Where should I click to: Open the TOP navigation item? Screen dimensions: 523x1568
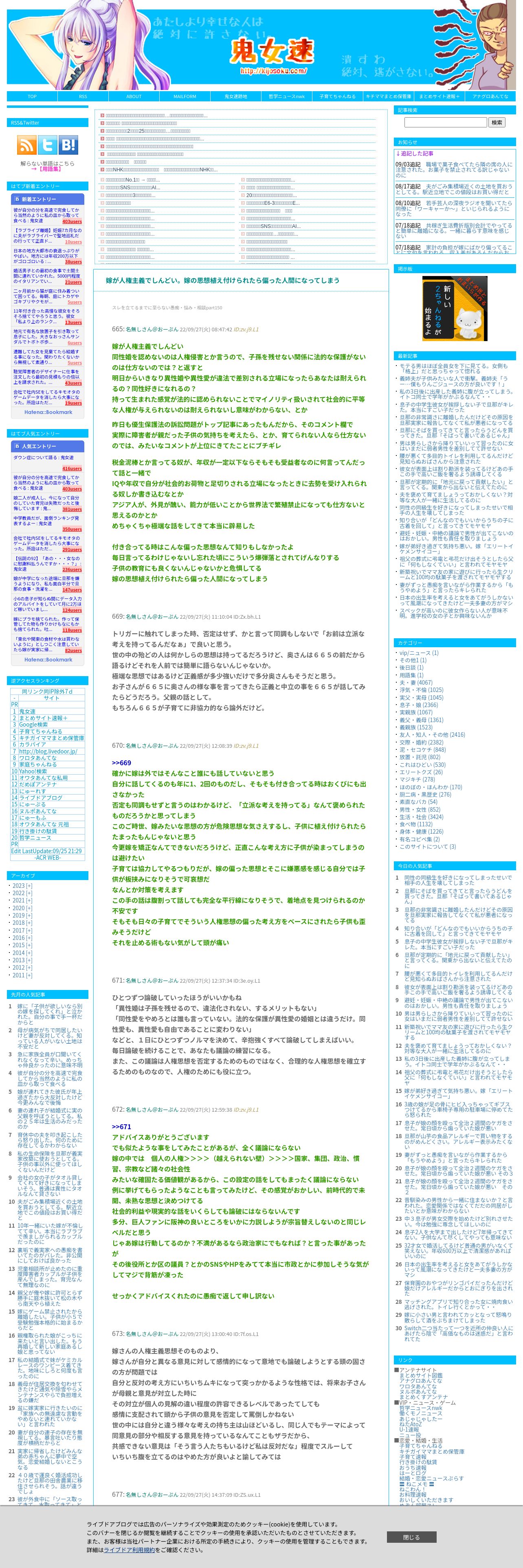(x=32, y=96)
